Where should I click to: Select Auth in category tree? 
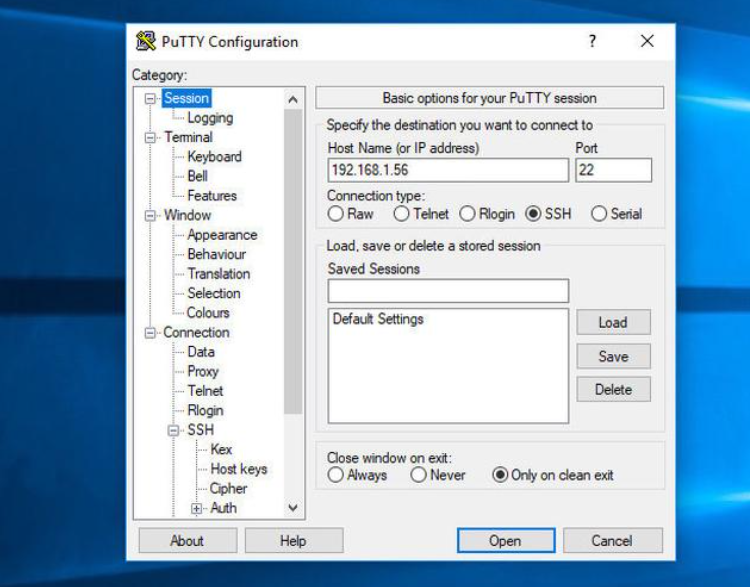(223, 508)
